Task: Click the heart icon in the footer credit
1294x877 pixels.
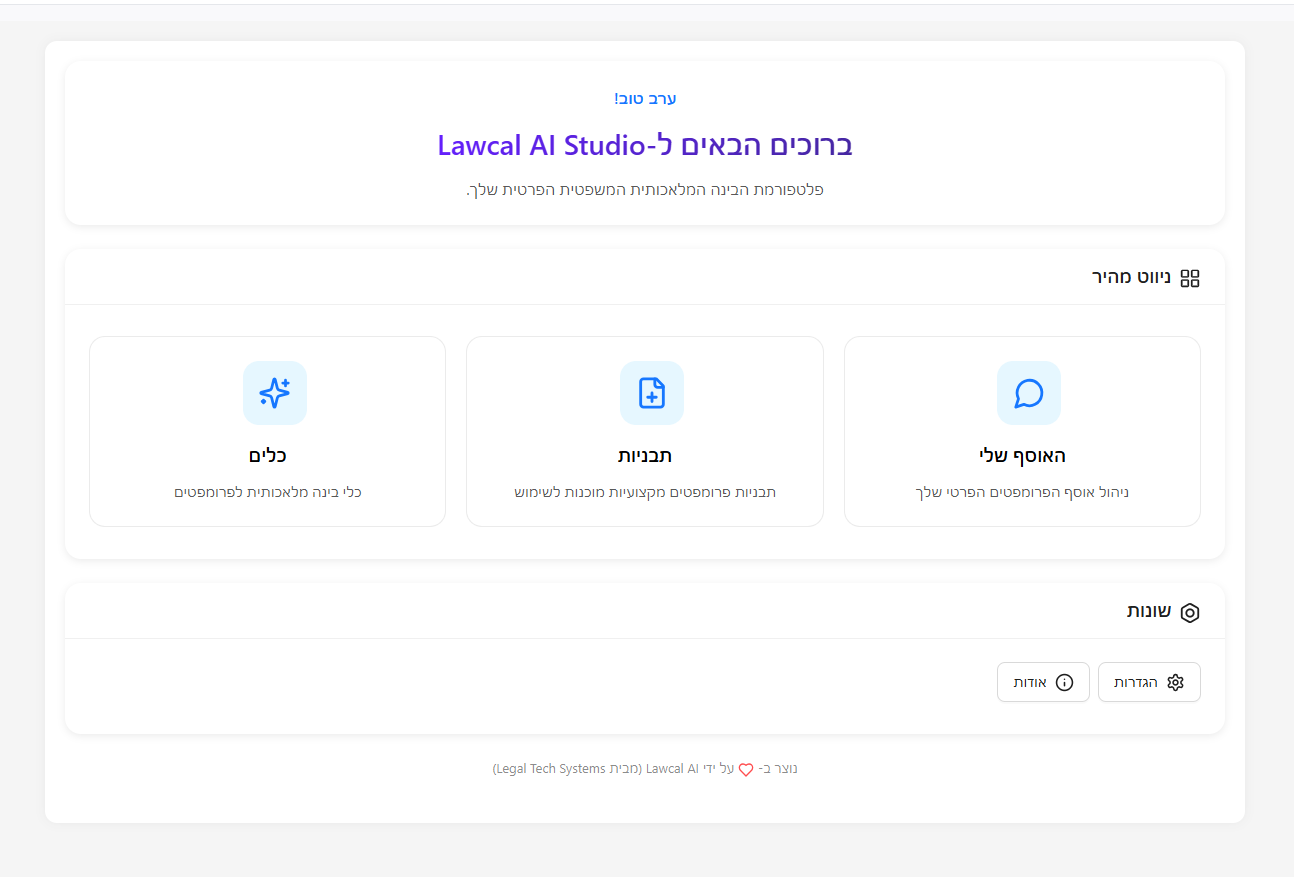Action: pos(746,769)
